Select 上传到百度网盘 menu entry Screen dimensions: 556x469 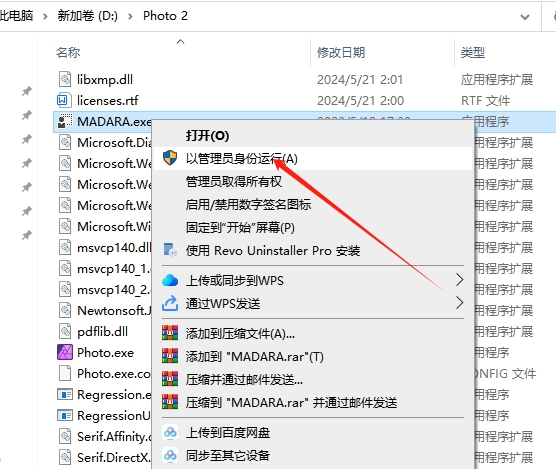[314, 432]
